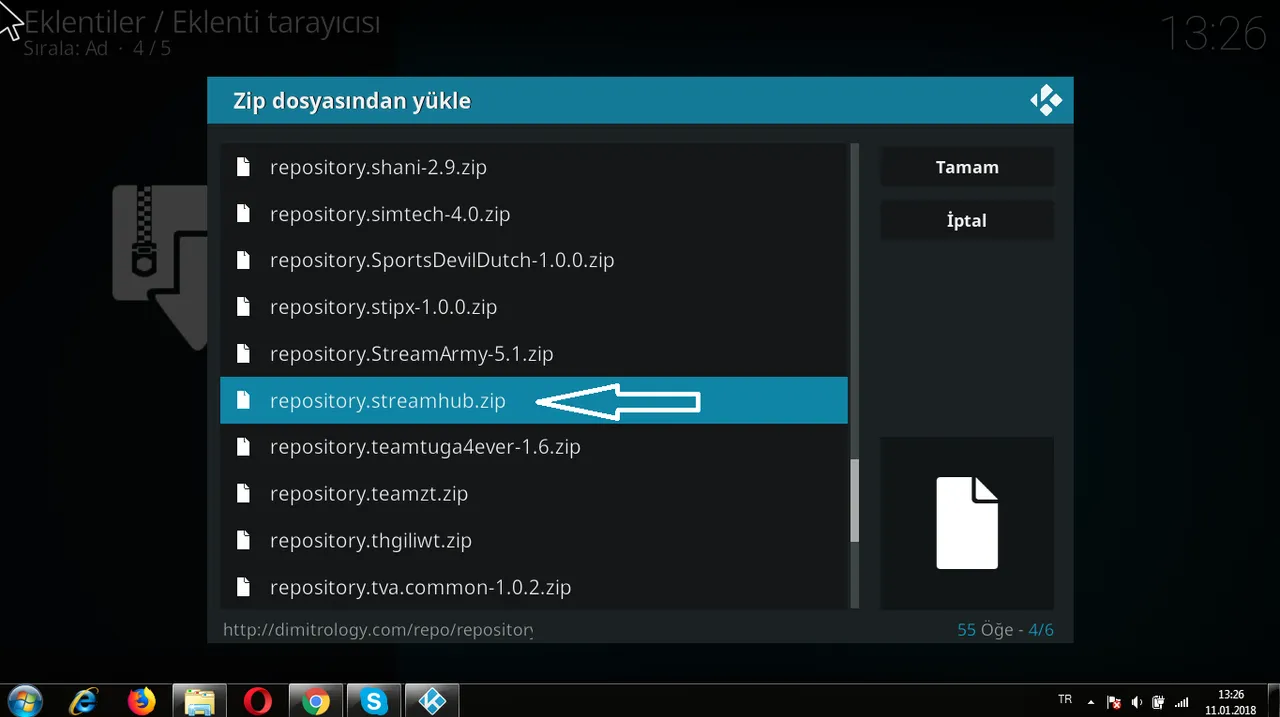Open Chrome from taskbar
This screenshot has width=1280, height=717.
[316, 701]
